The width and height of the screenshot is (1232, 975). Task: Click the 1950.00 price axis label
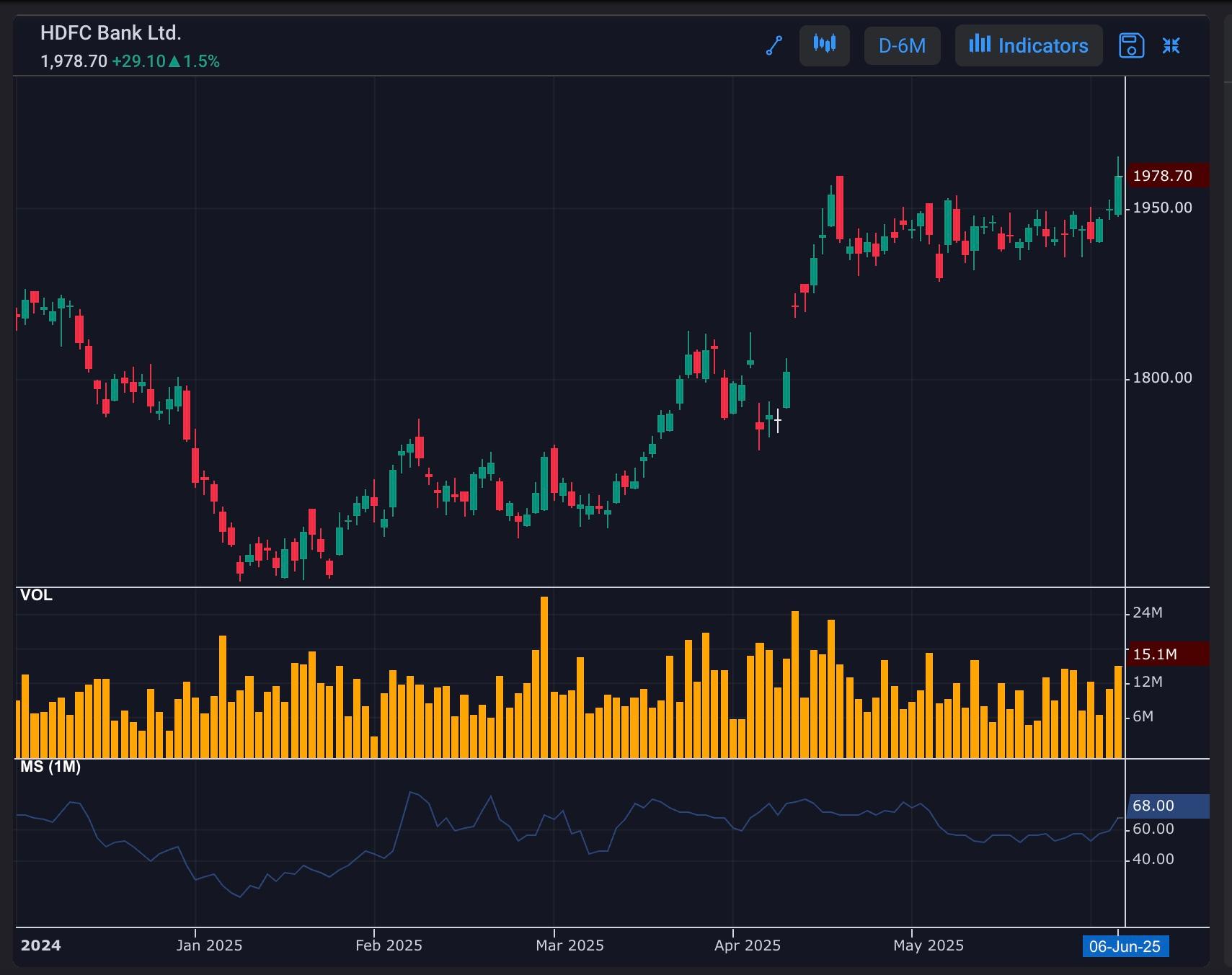point(1163,208)
